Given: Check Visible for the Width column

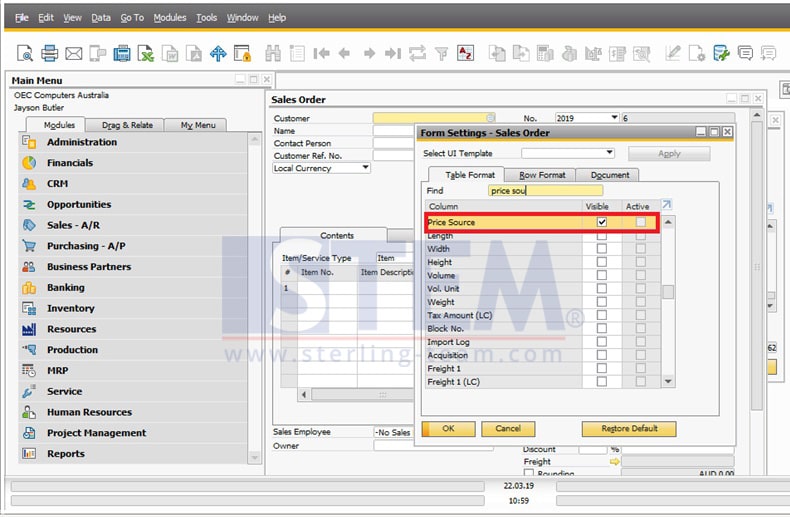Looking at the screenshot, I should pyautogui.click(x=602, y=248).
